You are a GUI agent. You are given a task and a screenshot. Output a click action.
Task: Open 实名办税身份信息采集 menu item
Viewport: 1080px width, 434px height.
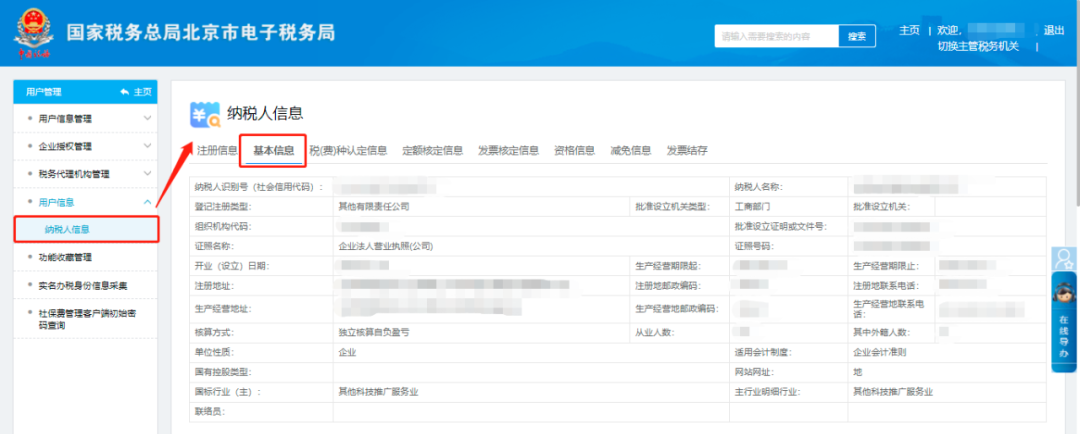click(86, 286)
